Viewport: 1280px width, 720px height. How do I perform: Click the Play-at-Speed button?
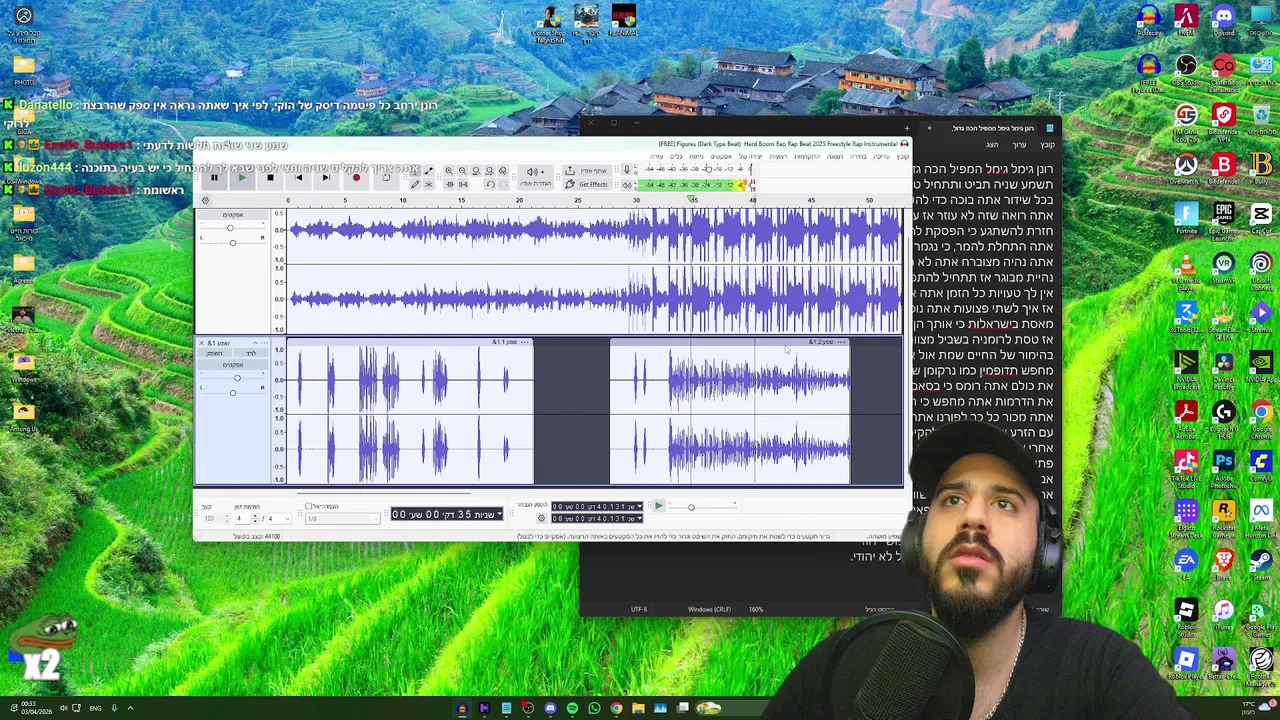point(659,506)
